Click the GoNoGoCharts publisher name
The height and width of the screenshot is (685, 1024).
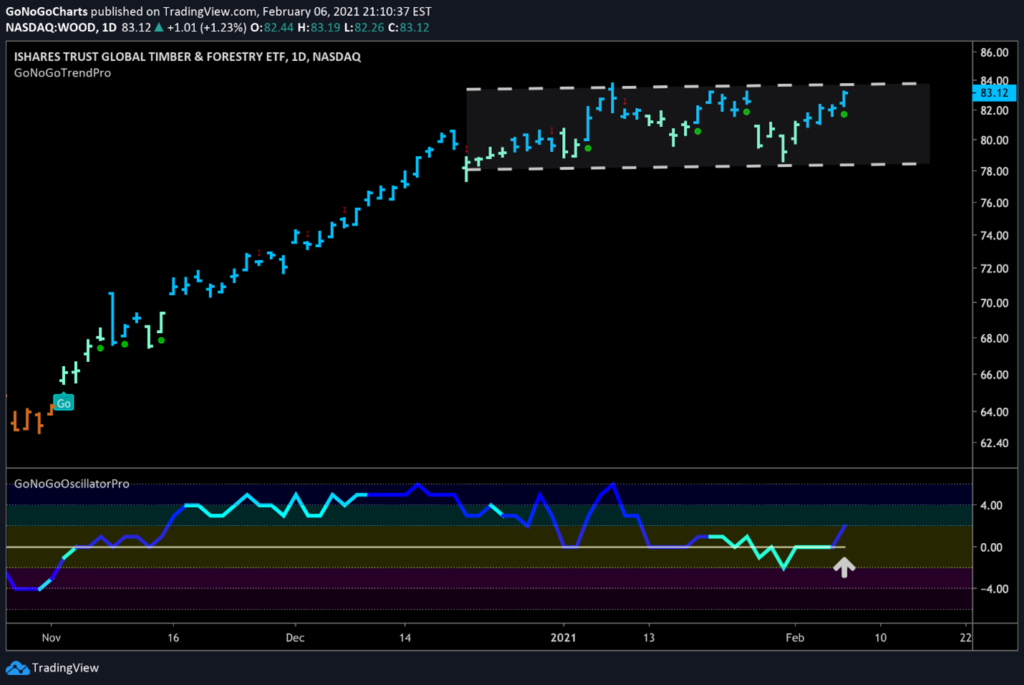46,11
